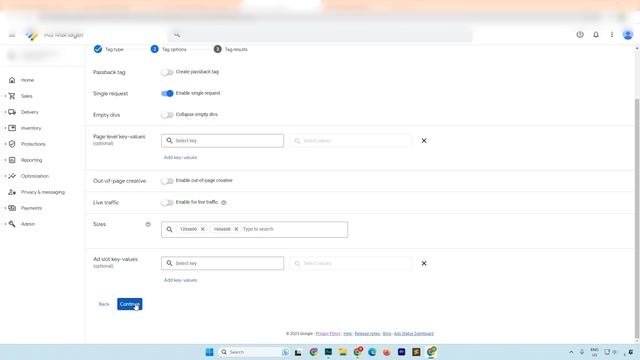
Task: Click the Sales shopping cart icon
Action: [12, 96]
